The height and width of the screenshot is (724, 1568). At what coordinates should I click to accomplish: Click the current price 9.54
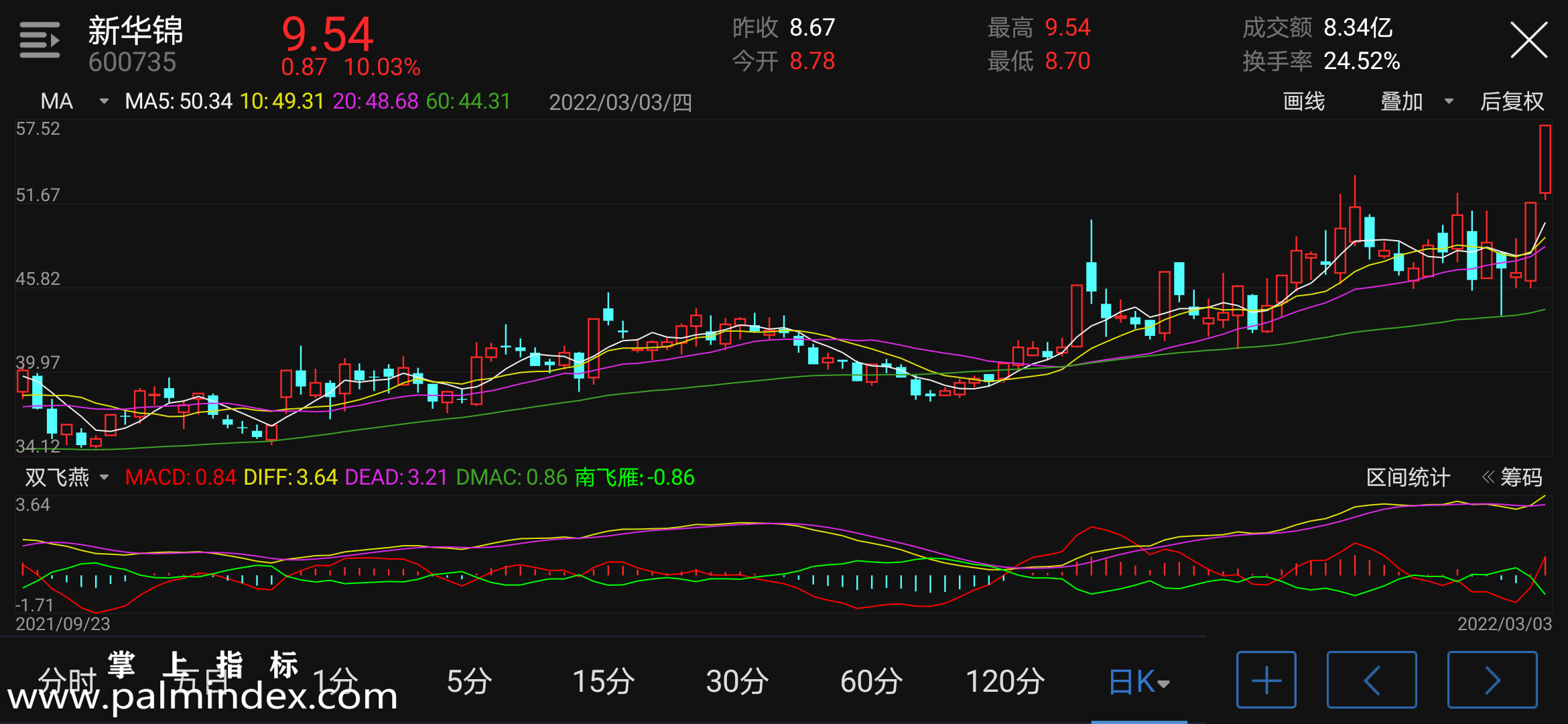327,34
